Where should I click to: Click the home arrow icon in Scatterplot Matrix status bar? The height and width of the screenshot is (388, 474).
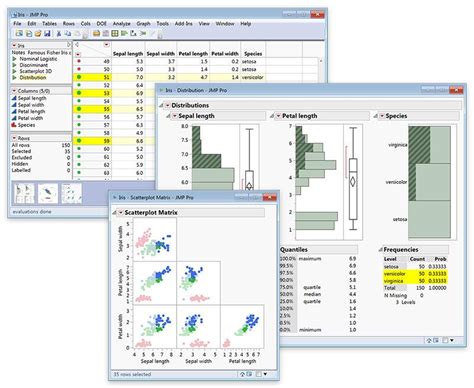[243, 374]
